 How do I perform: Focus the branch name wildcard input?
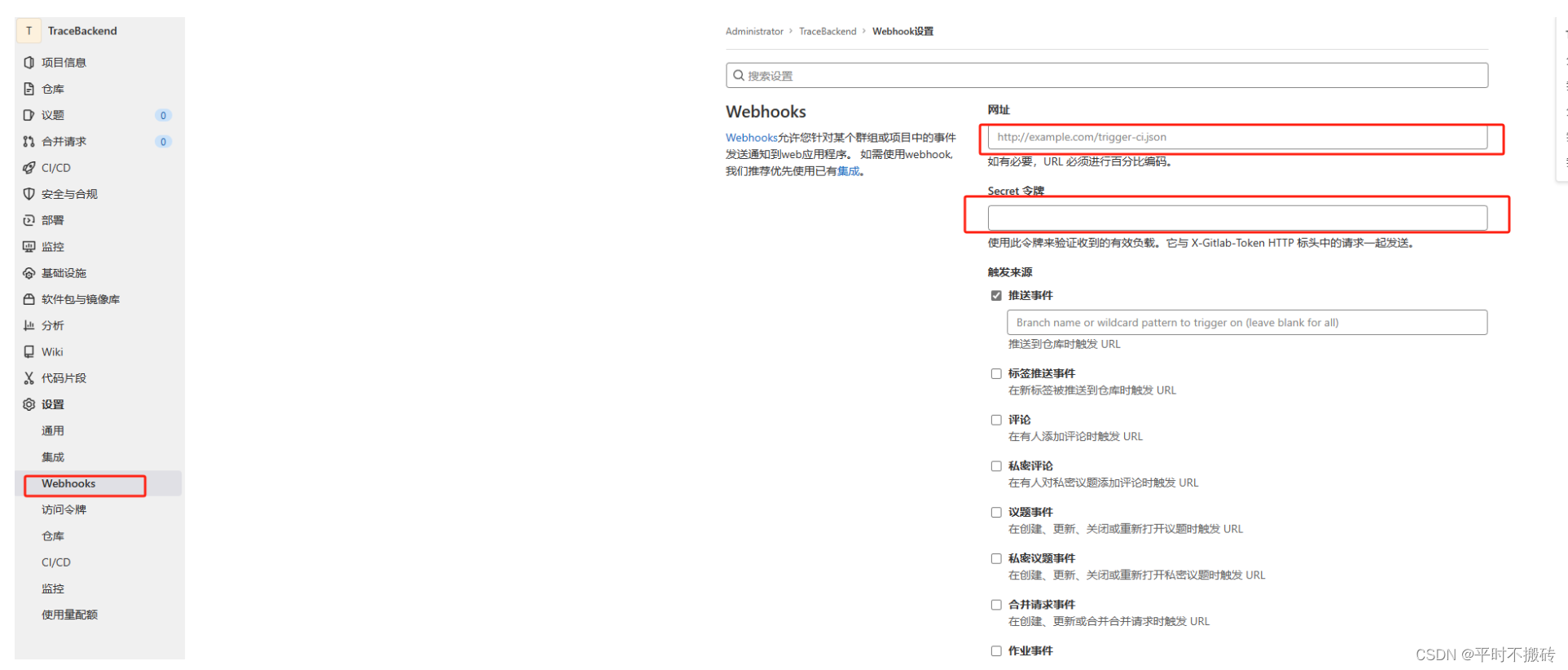[x=1247, y=323]
